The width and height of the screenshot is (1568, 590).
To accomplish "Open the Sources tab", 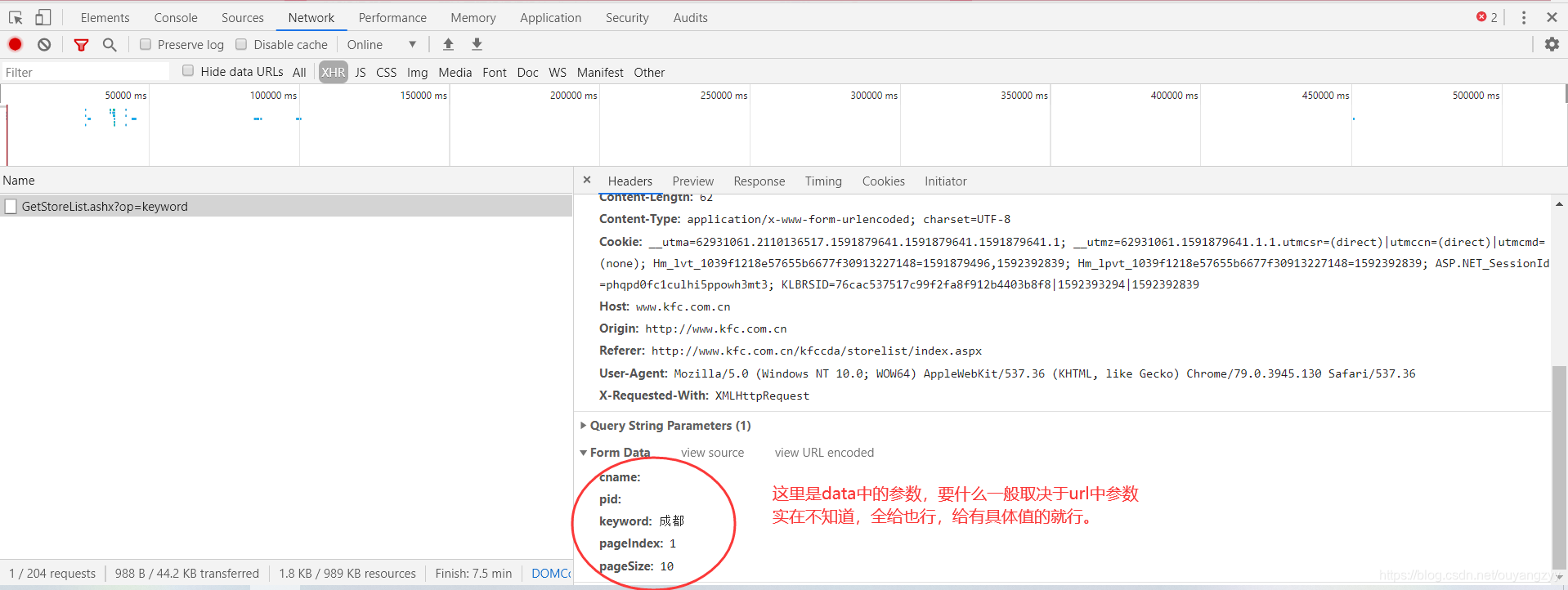I will (x=243, y=17).
